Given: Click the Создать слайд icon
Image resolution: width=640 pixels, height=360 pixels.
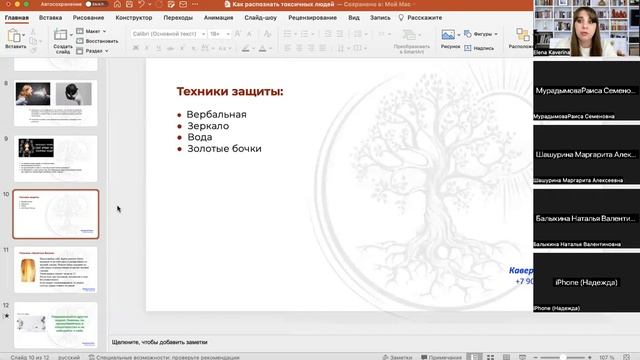Looking at the screenshot, I should pos(61,36).
